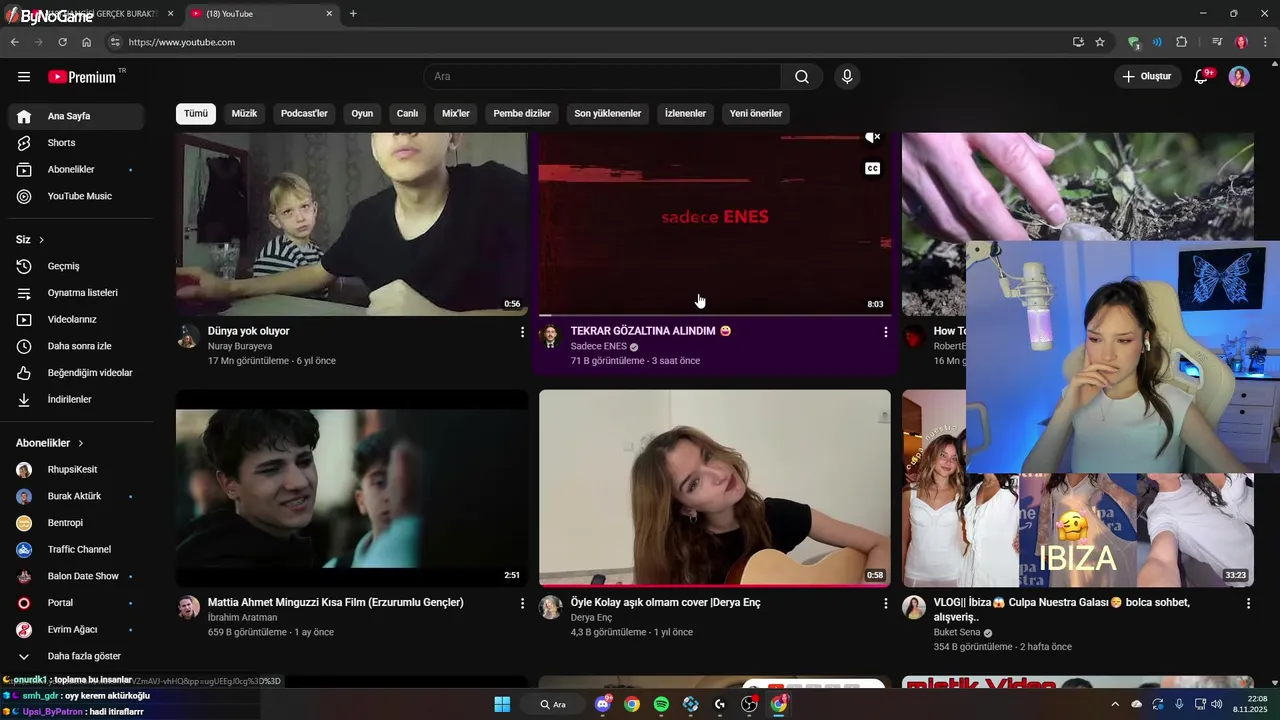Screen dimensions: 1280x720
Task: Open the notifications bell
Action: pyautogui.click(x=1201, y=77)
